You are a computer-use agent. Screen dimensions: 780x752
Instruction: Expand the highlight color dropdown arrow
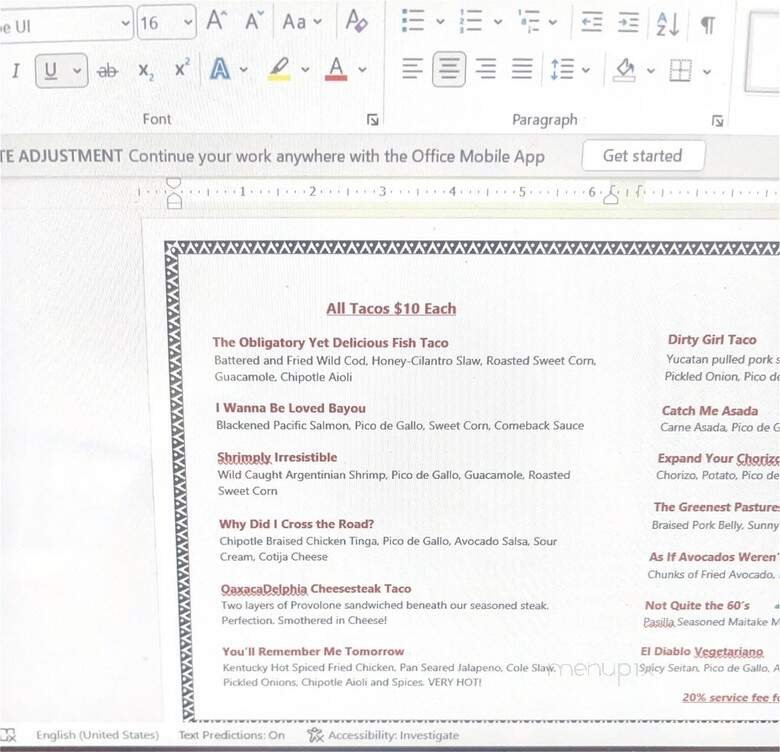(305, 69)
